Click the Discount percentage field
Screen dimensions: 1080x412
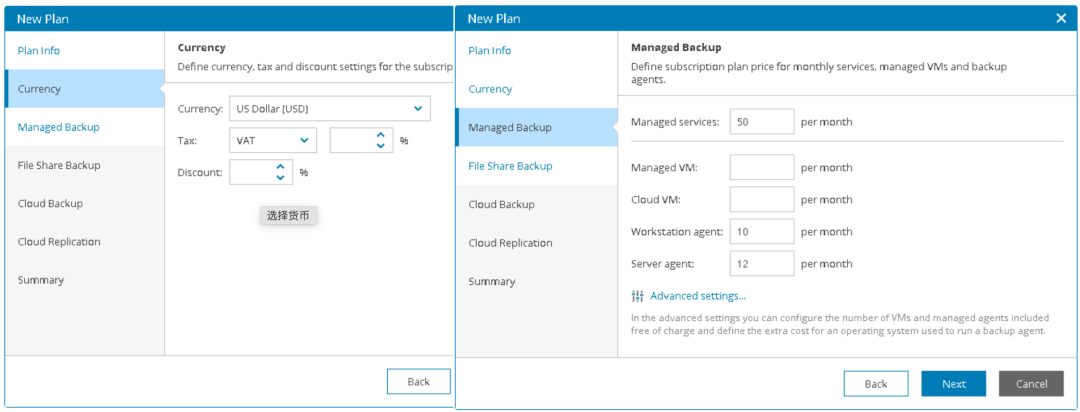pos(261,172)
